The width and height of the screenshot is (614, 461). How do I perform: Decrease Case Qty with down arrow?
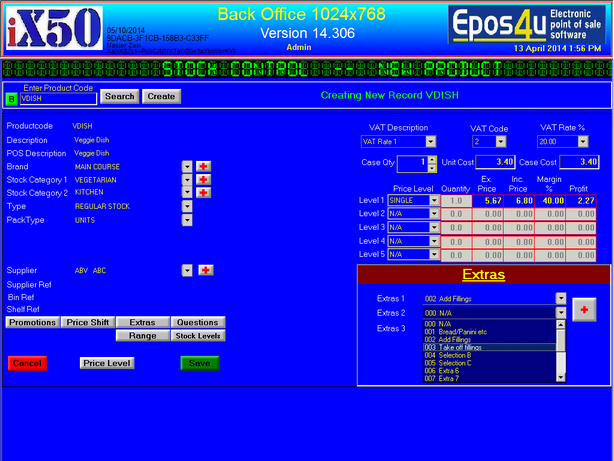(x=432, y=168)
